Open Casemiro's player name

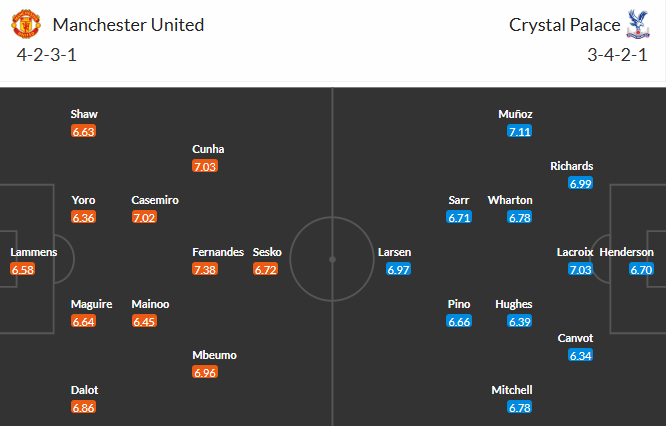pyautogui.click(x=155, y=200)
